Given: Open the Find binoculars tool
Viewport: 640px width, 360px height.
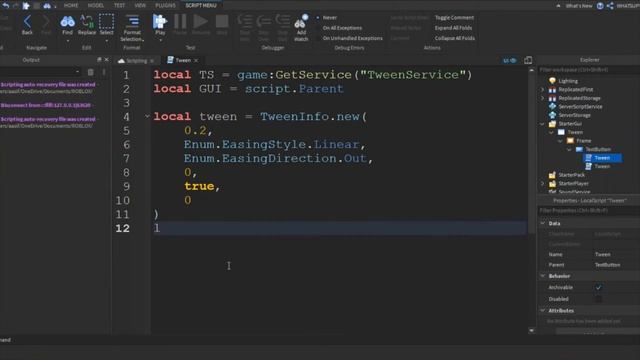Looking at the screenshot, I should (x=67, y=21).
